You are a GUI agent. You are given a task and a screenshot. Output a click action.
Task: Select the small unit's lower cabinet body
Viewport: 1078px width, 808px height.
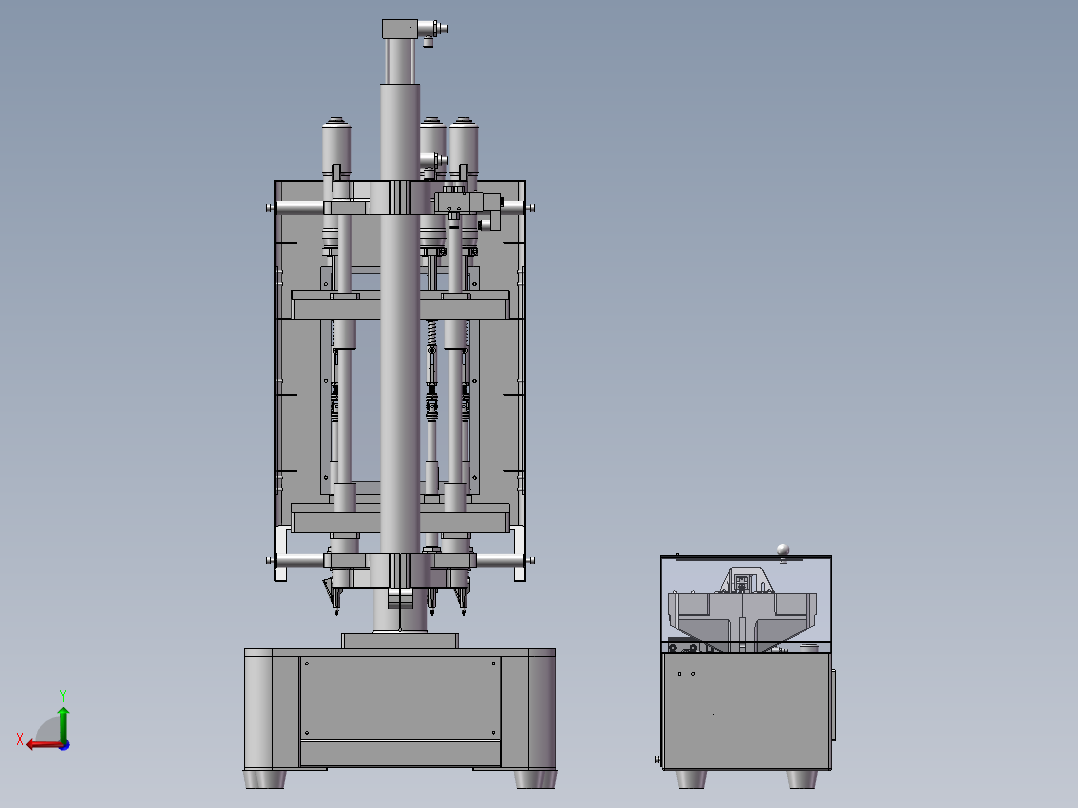tap(746, 711)
